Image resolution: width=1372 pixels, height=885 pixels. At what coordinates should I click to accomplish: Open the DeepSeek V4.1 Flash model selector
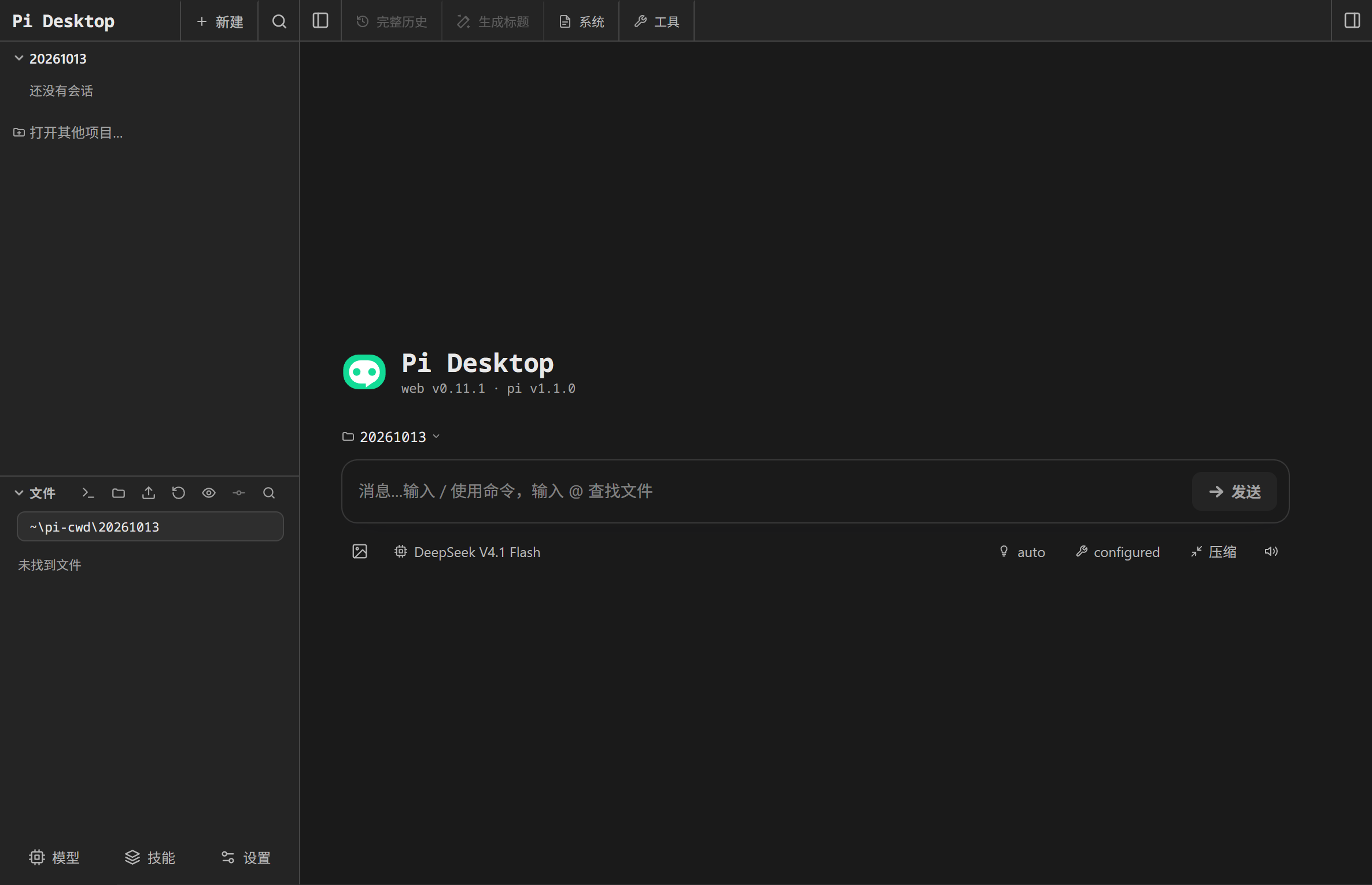467,552
